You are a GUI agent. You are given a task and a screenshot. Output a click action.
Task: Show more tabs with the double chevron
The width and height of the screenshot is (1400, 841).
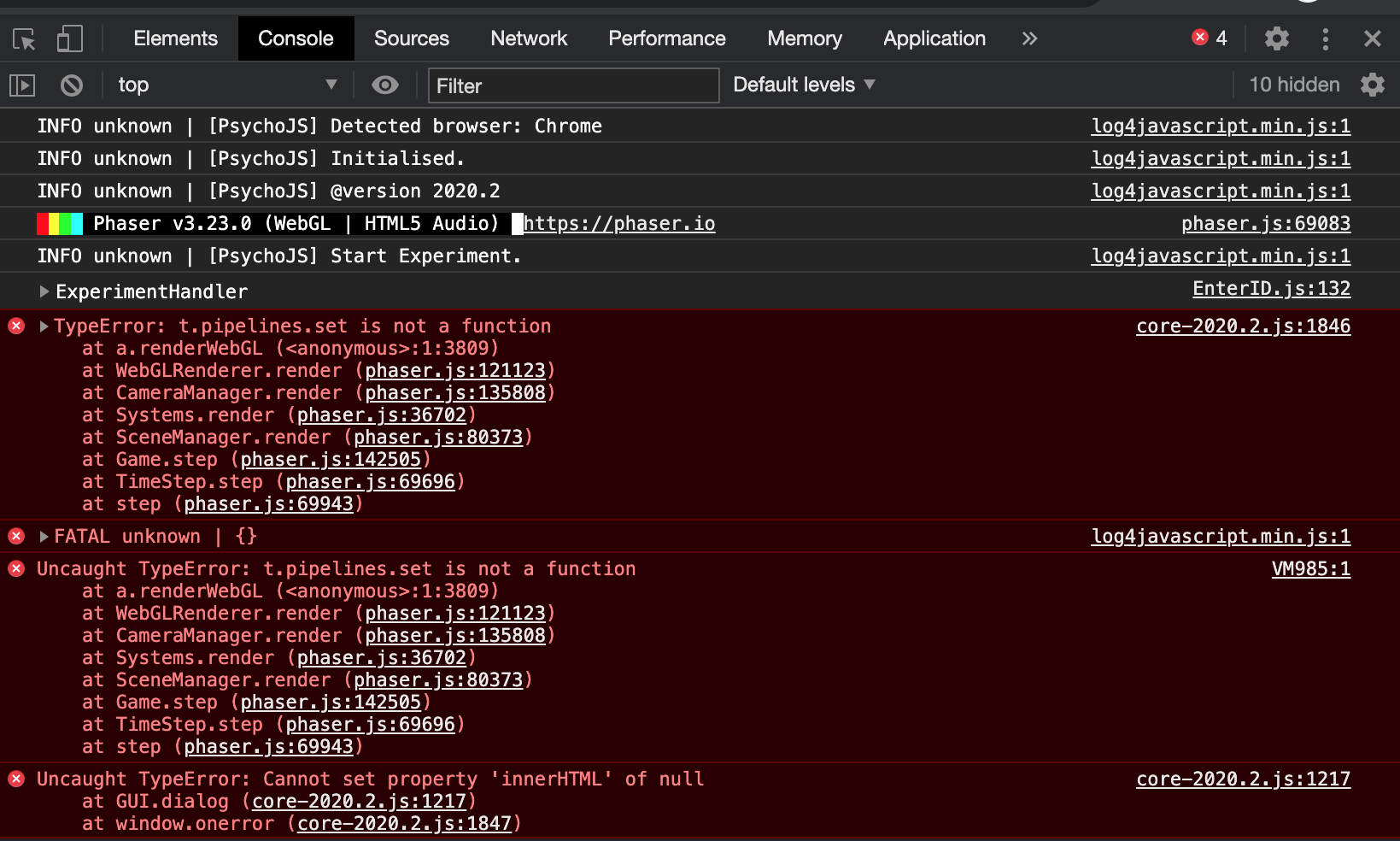point(1029,38)
